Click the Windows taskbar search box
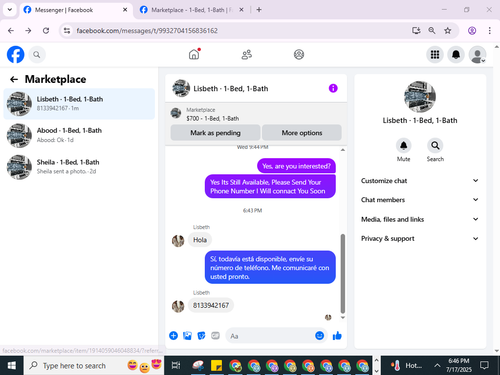 (94, 366)
